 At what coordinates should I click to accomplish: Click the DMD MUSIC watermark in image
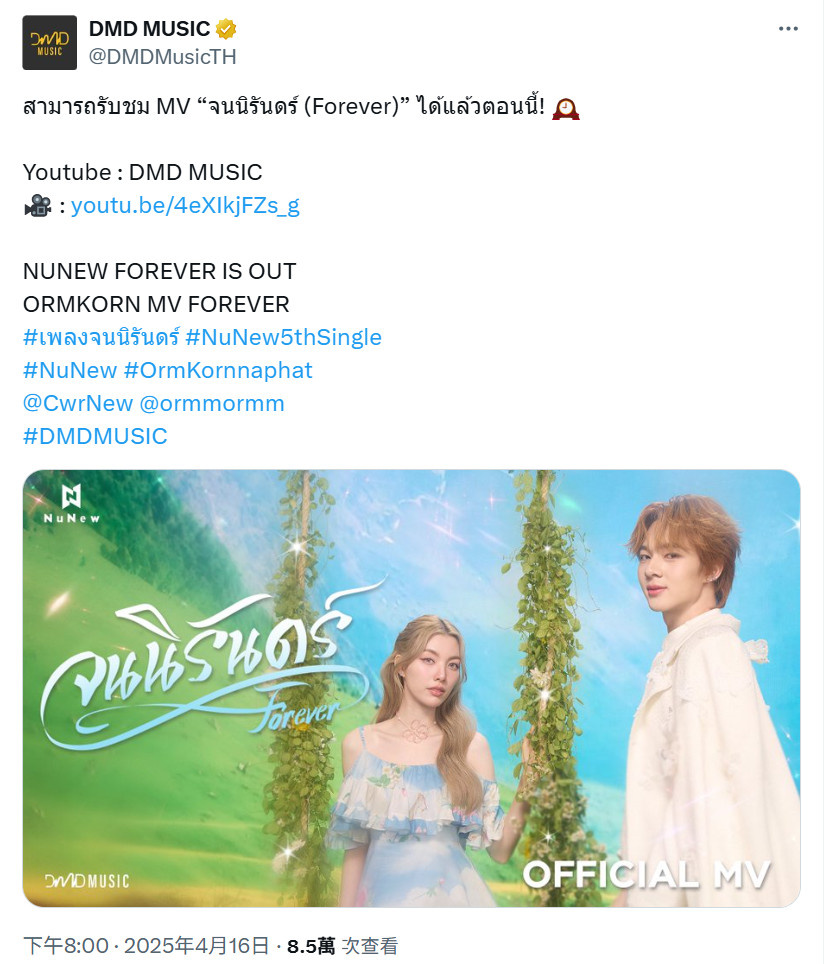pos(87,880)
